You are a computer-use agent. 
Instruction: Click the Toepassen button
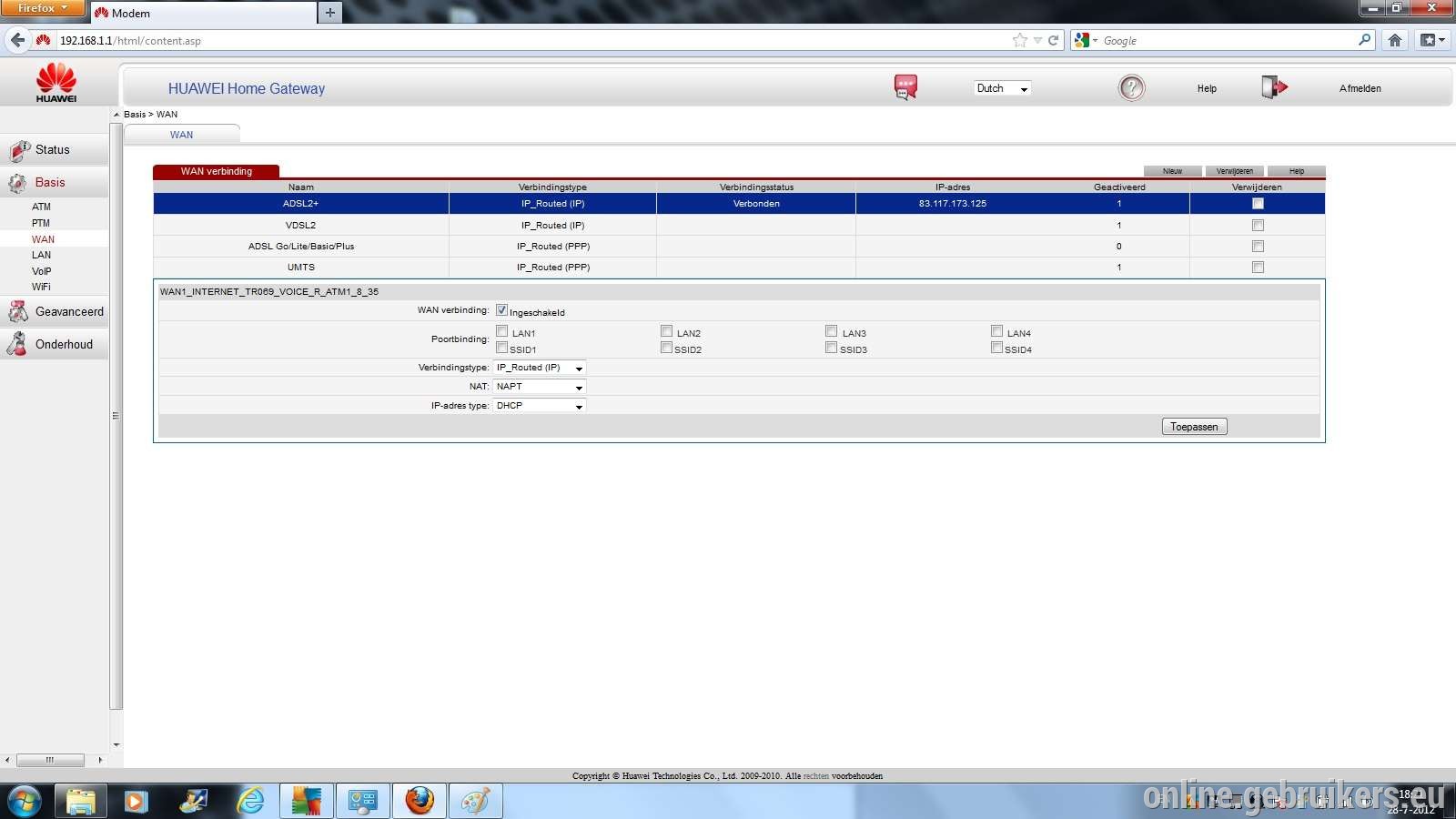(x=1194, y=427)
